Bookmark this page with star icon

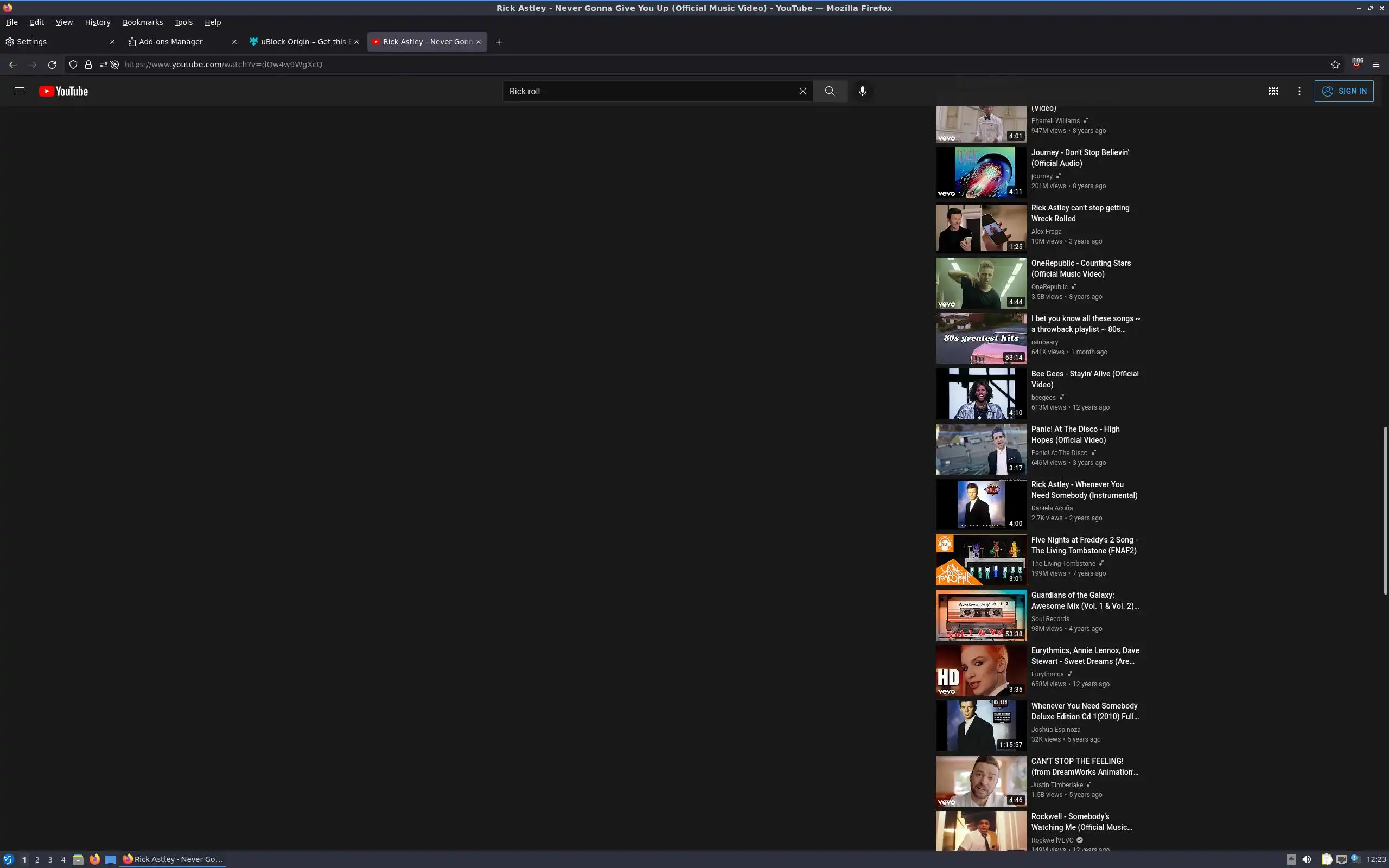(x=1335, y=65)
